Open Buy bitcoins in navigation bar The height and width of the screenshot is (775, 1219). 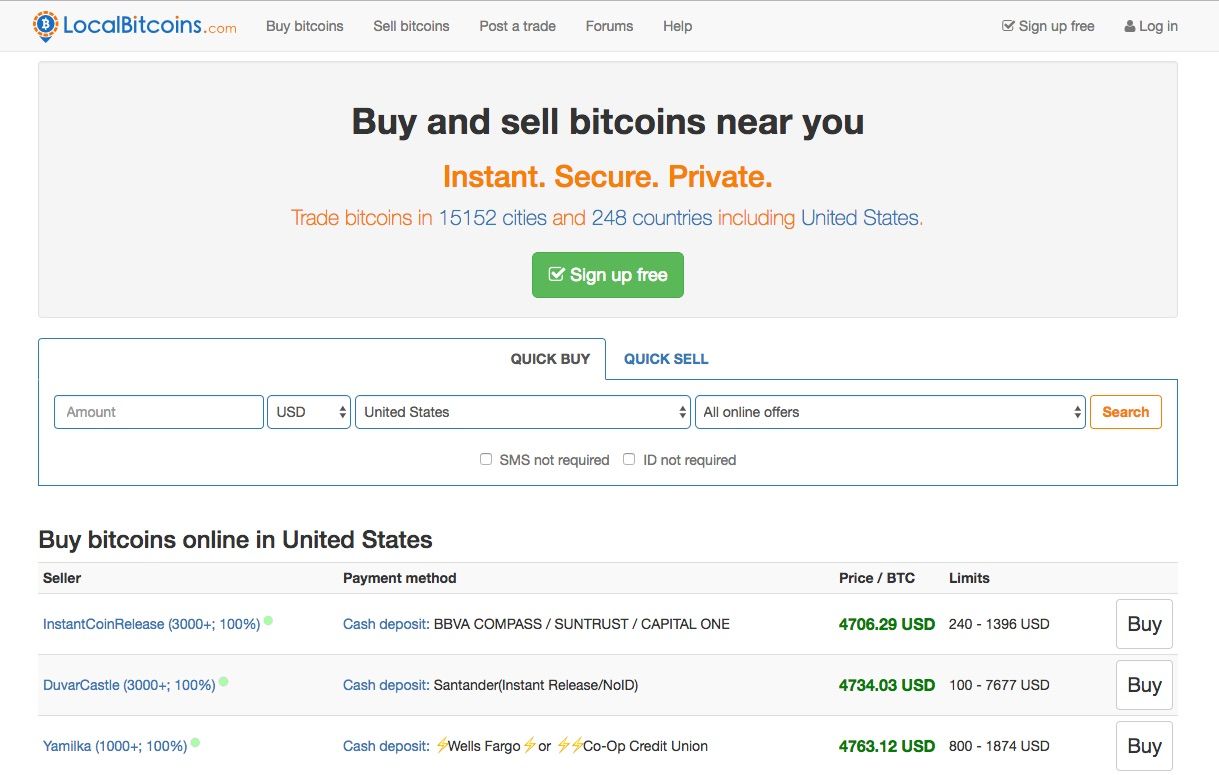(304, 26)
